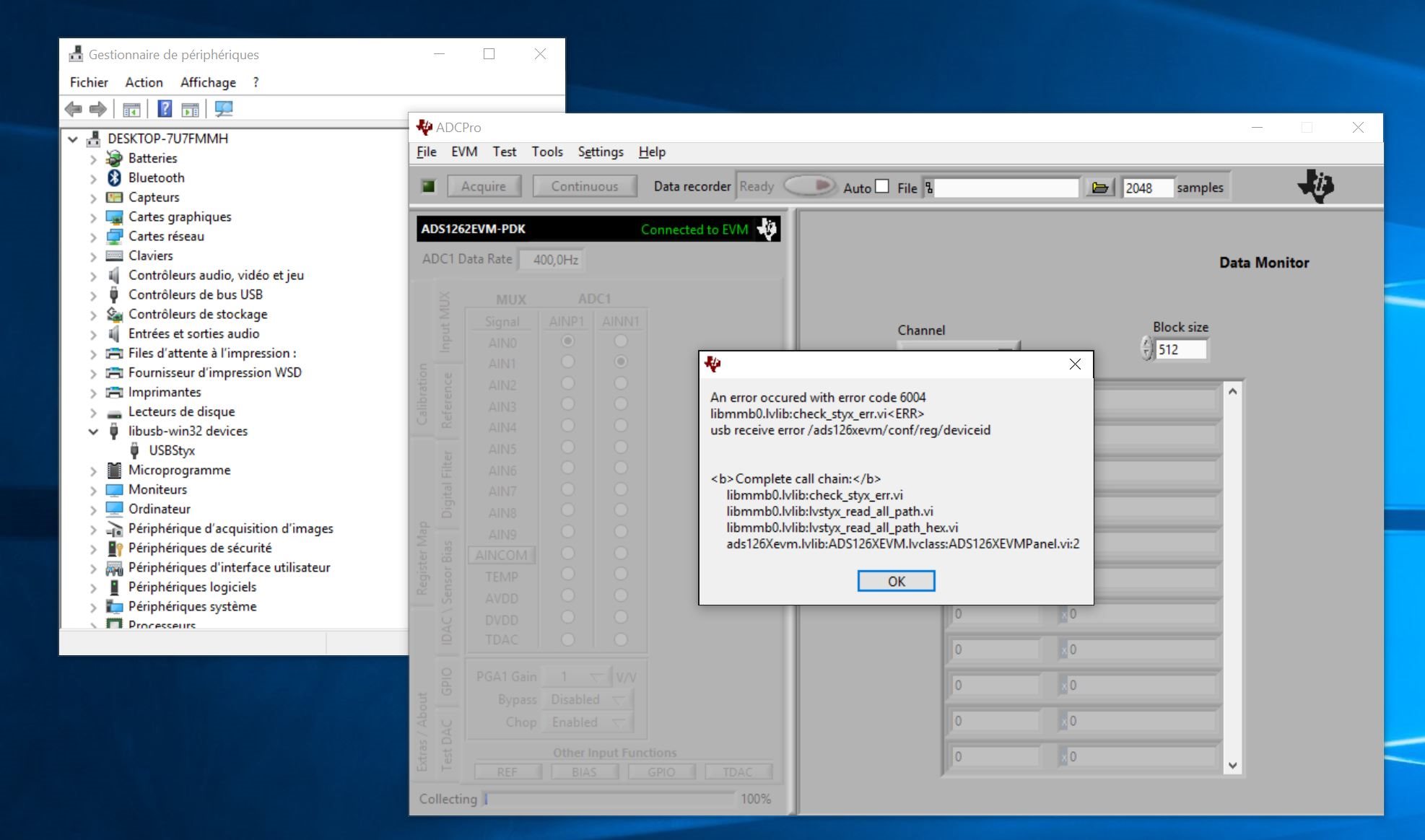This screenshot has height=840, width=1425.
Task: Click the Acquire button
Action: [x=484, y=186]
